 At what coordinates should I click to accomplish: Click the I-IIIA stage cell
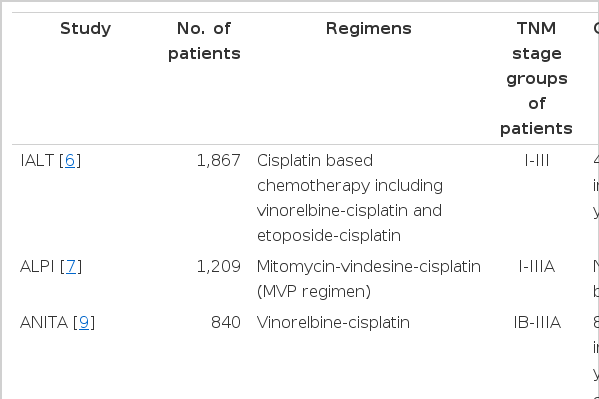(x=537, y=266)
